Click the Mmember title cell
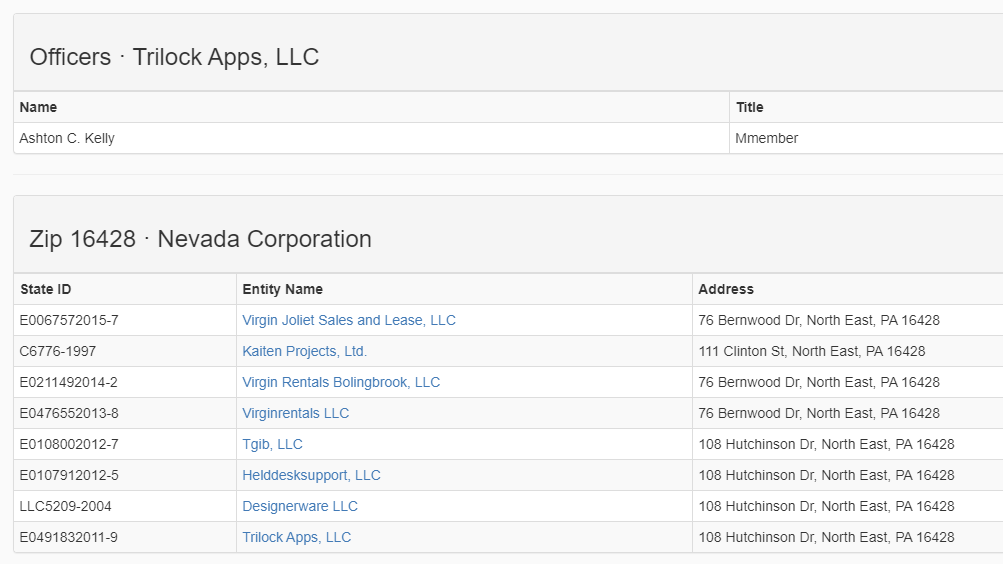1003x564 pixels. click(866, 138)
